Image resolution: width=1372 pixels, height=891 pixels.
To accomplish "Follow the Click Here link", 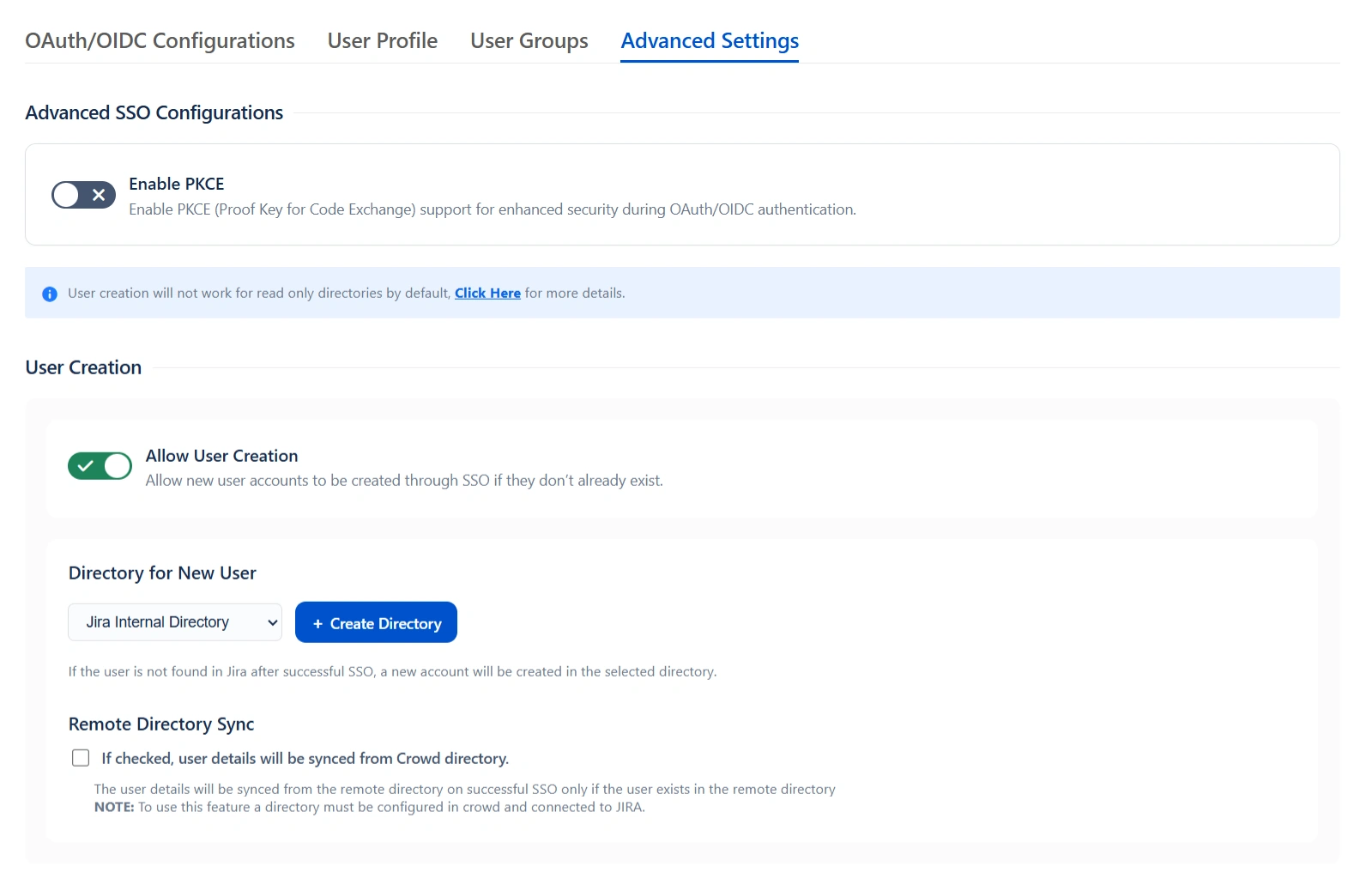I will 487,294.
